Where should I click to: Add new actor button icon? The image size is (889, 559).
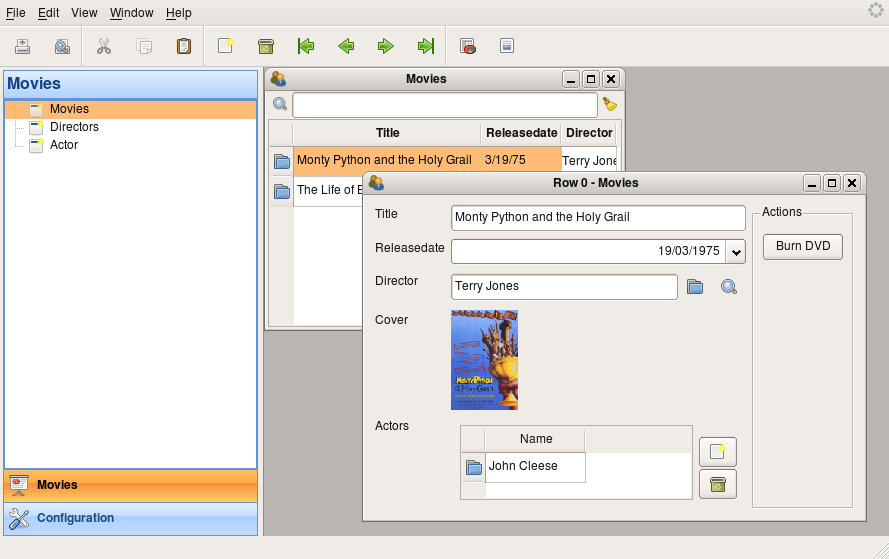click(718, 452)
